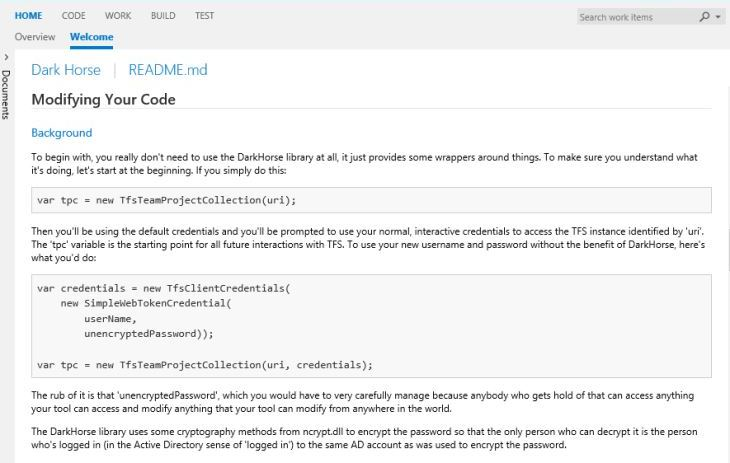This screenshot has height=463, width=730.
Task: Click the paragraph mentioning ncrypt.dll
Action: coord(364,438)
